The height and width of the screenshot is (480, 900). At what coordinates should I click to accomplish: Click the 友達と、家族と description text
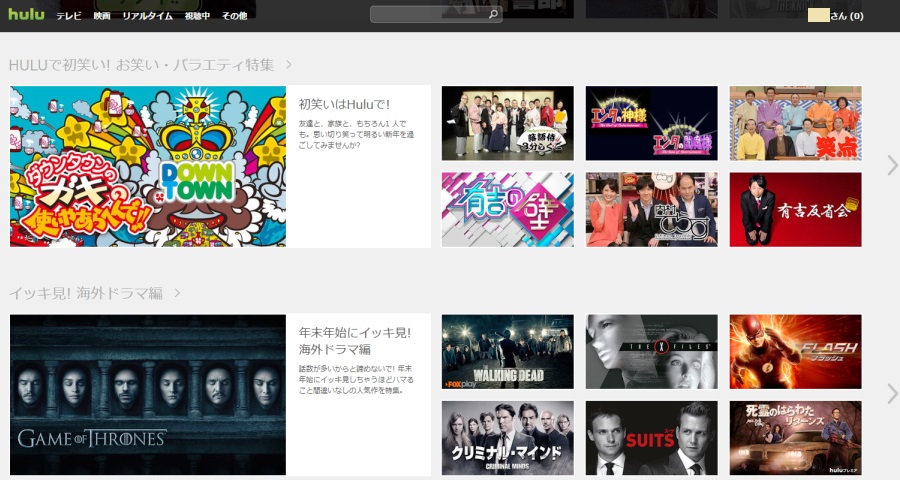tap(356, 134)
